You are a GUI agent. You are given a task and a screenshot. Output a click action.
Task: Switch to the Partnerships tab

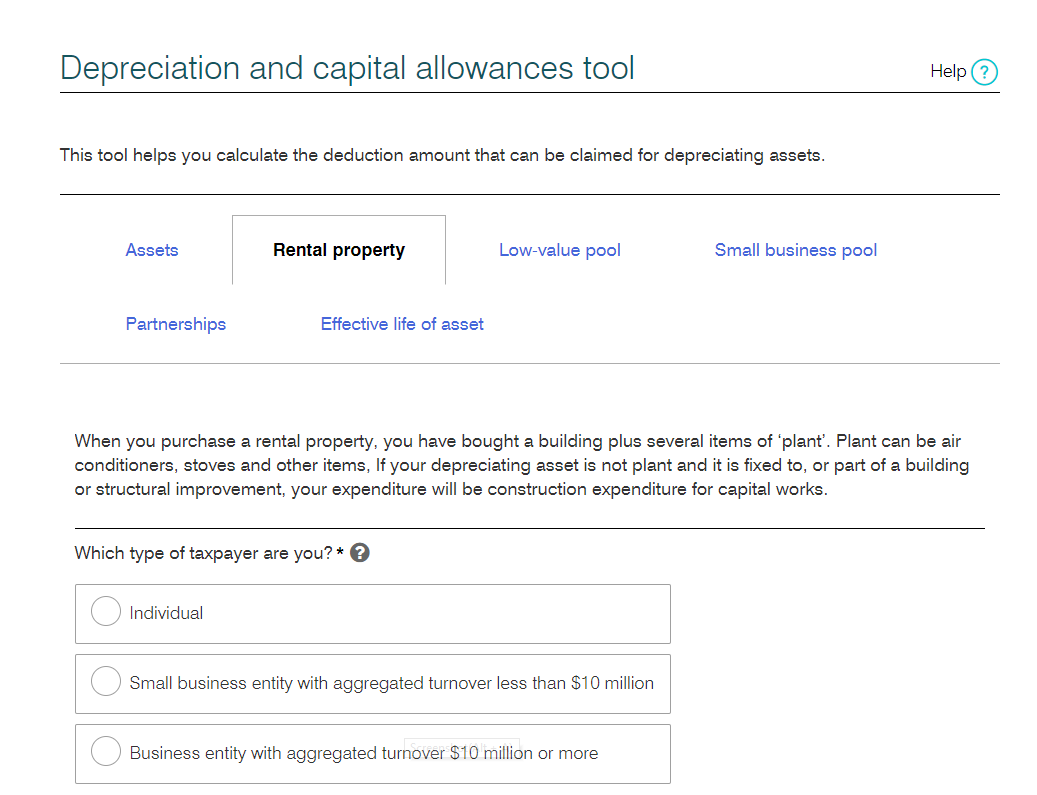(x=176, y=324)
